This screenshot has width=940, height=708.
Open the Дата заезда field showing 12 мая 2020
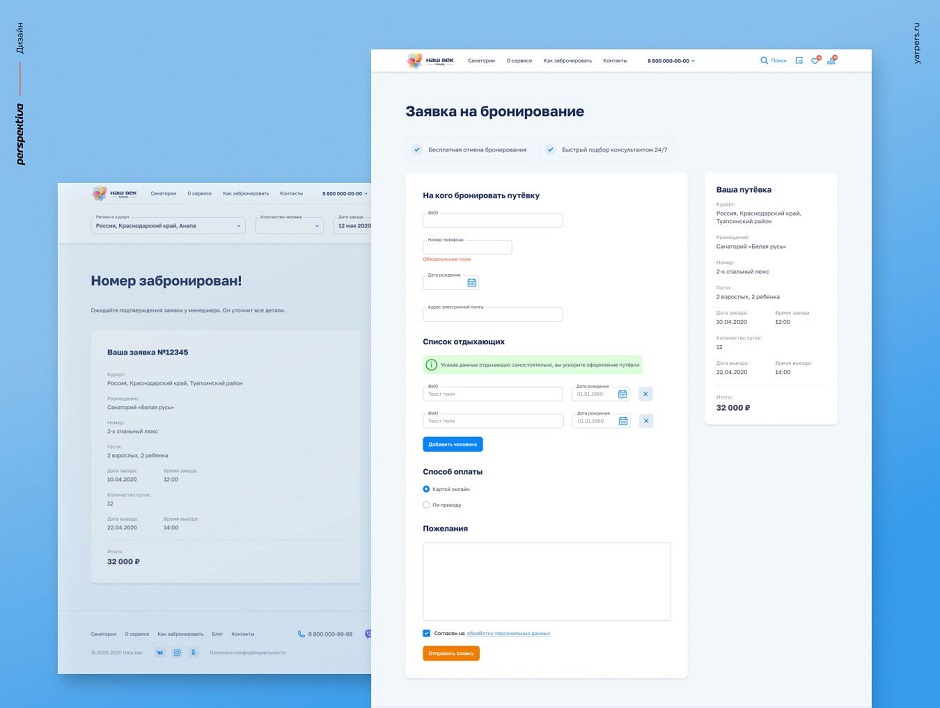click(x=352, y=225)
